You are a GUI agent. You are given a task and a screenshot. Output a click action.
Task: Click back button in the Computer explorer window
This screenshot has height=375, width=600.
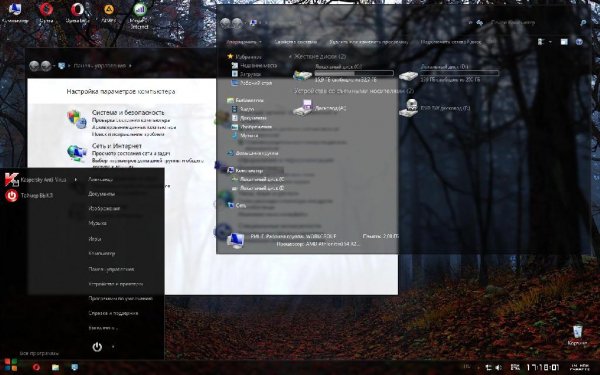[x=225, y=23]
